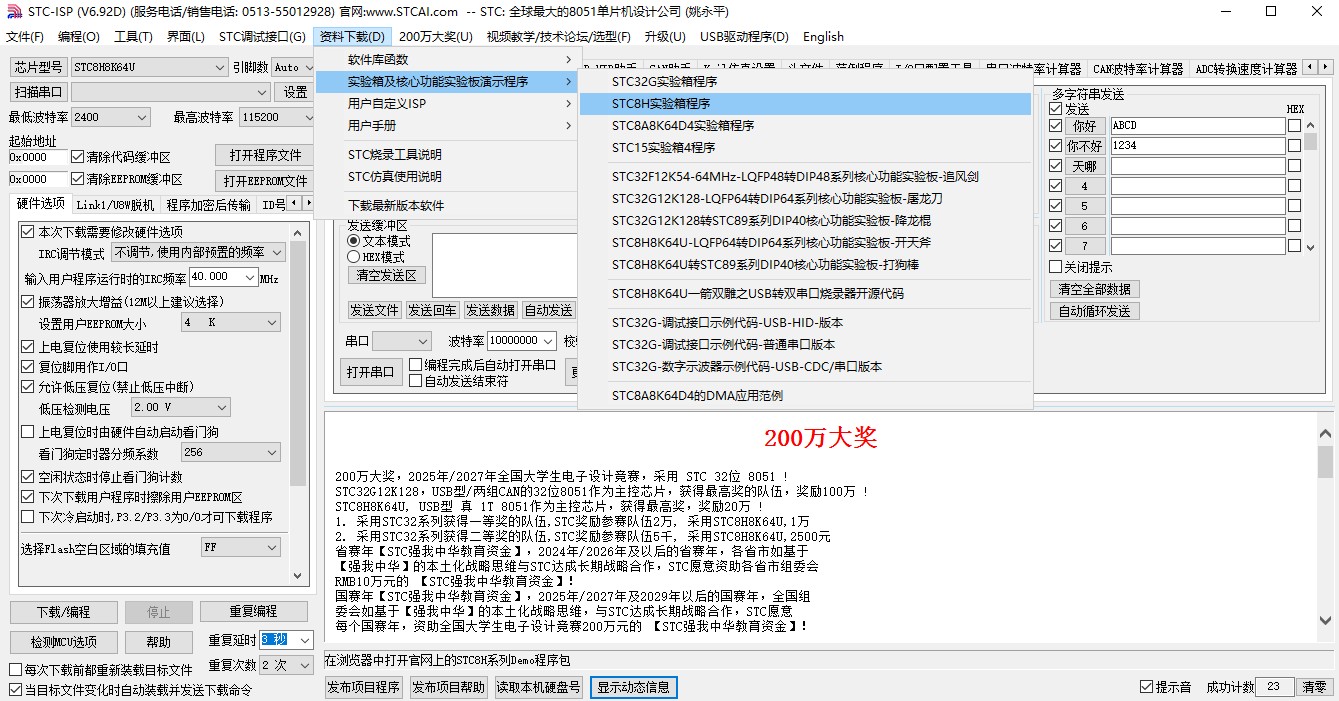Viewport: 1339px width, 701px height.
Task: Click the ABCD multi-string input field
Action: 1197,126
